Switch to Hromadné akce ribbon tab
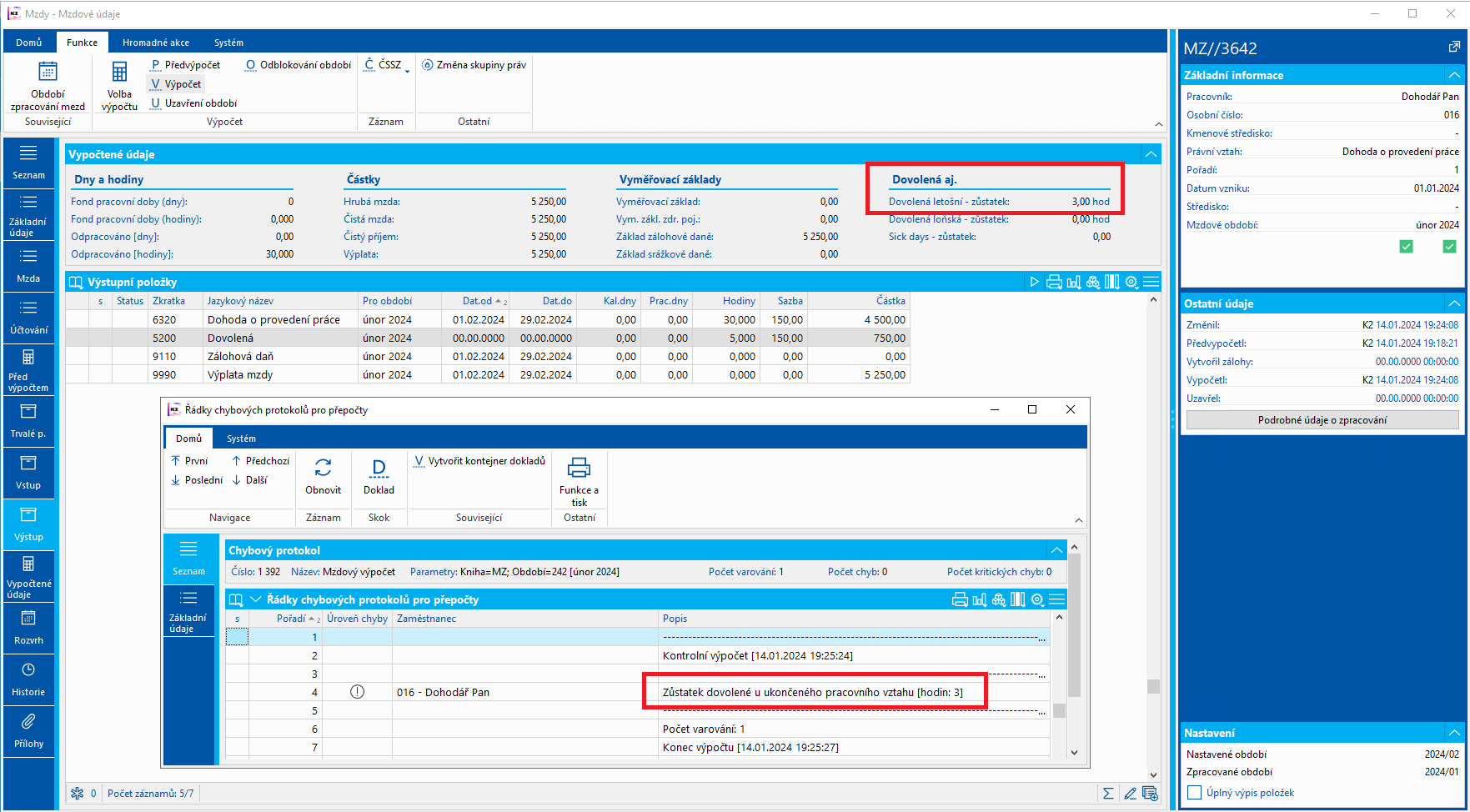The height and width of the screenshot is (812, 1470). [x=155, y=43]
